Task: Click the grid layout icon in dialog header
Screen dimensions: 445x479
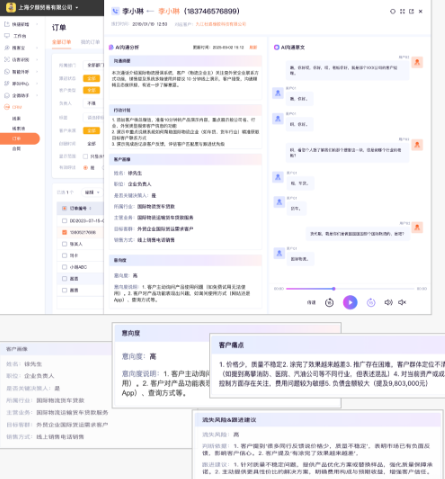Action: click(402, 11)
